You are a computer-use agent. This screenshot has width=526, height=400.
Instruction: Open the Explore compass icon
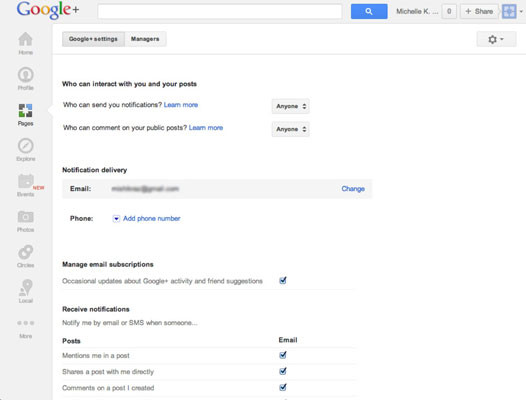[x=25, y=146]
